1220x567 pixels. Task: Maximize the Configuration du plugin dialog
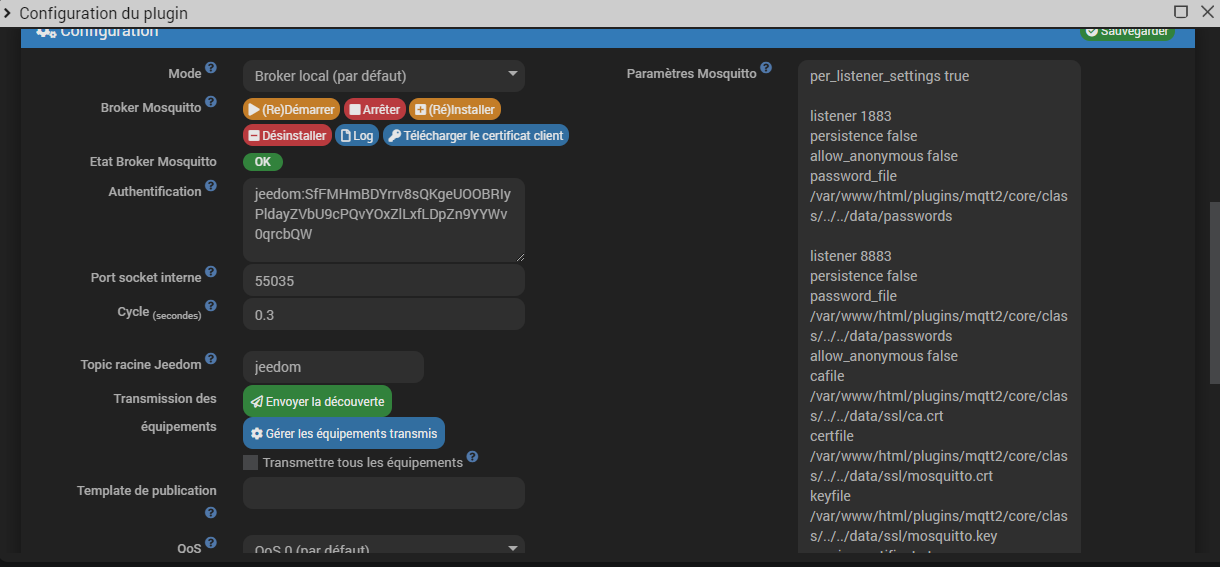(x=1181, y=12)
